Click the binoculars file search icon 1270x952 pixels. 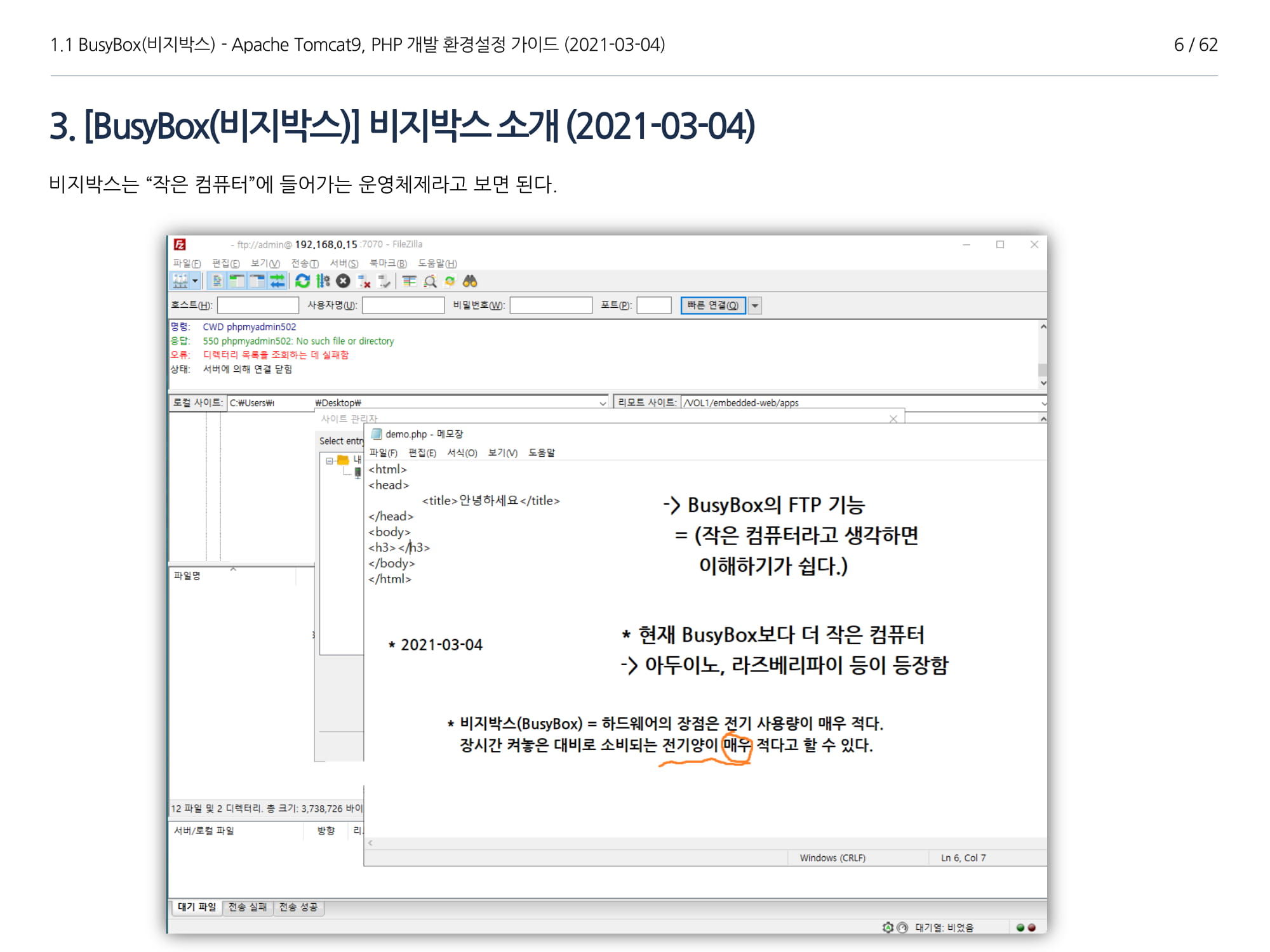470,281
